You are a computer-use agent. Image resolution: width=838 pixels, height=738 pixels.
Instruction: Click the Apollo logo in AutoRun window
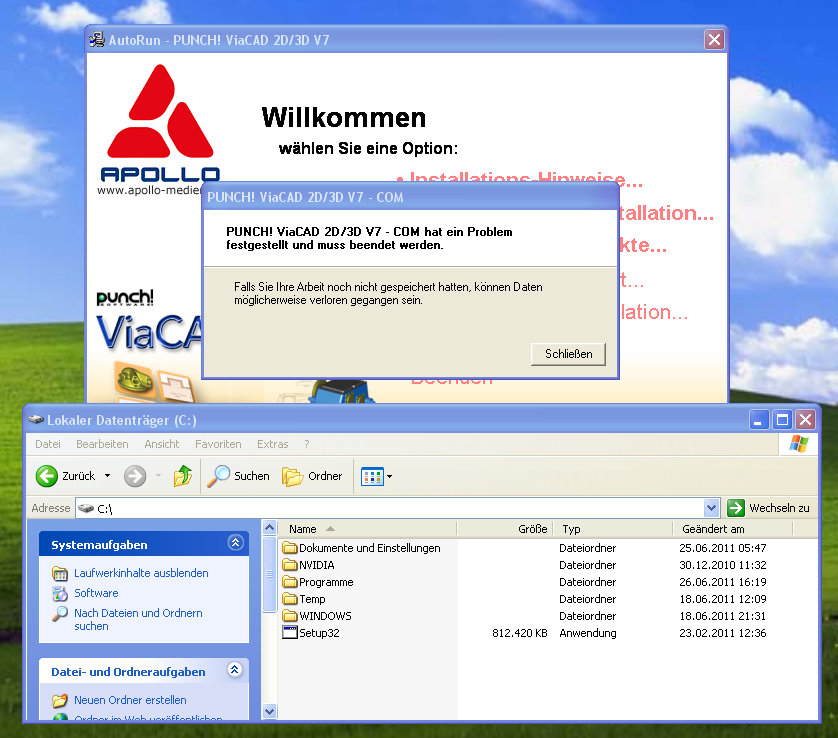(160, 123)
